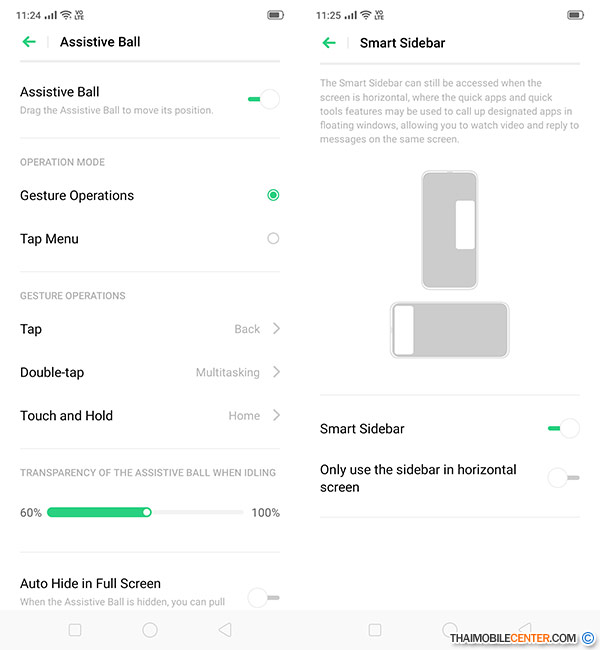Open Tap gesture setting chevron
600x650 pixels.
277,329
